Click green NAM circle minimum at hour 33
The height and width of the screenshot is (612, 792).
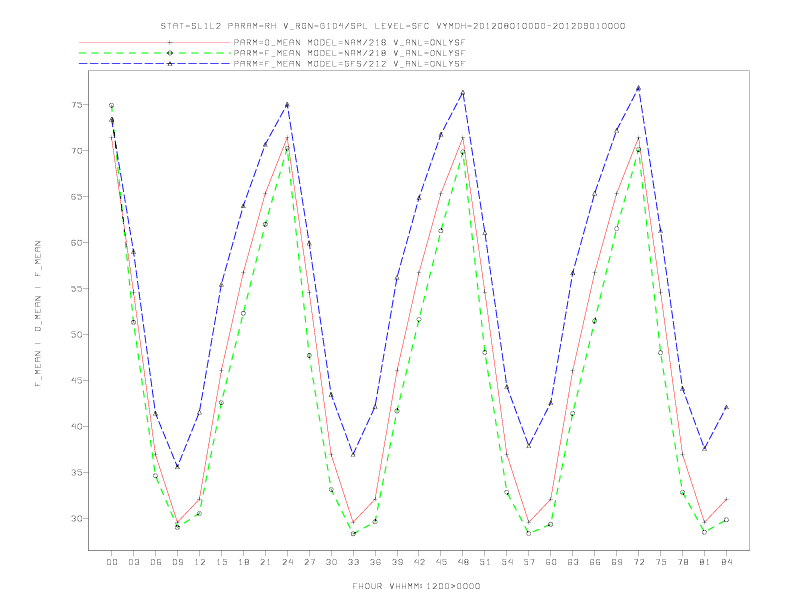click(x=353, y=534)
